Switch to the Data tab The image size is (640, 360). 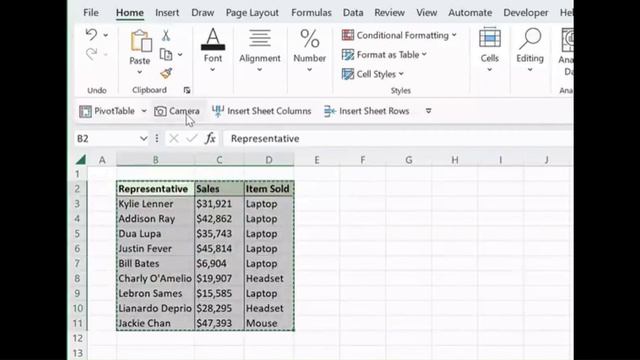coord(353,13)
